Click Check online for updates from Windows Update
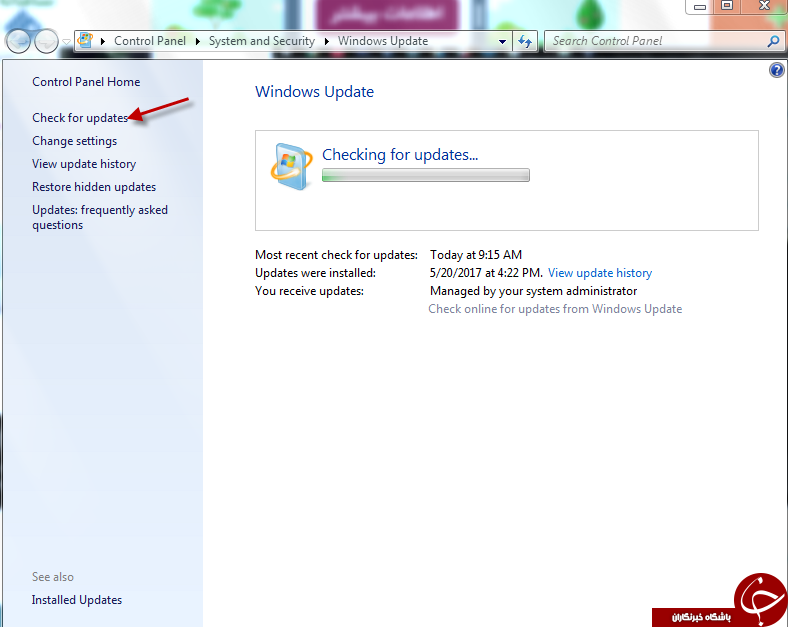 point(555,309)
